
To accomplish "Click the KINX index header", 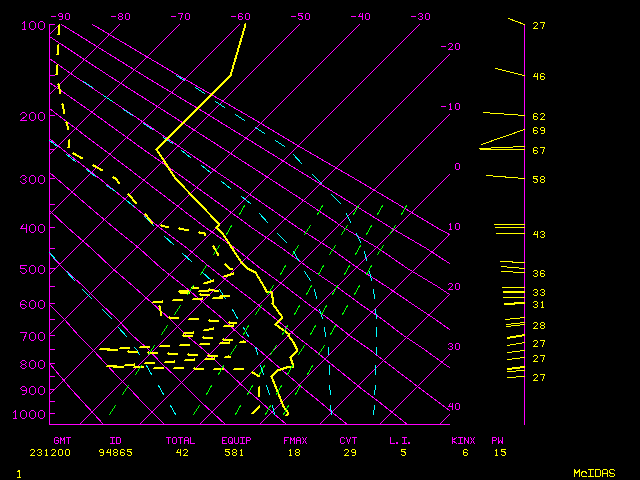I will pyautogui.click(x=463, y=441).
